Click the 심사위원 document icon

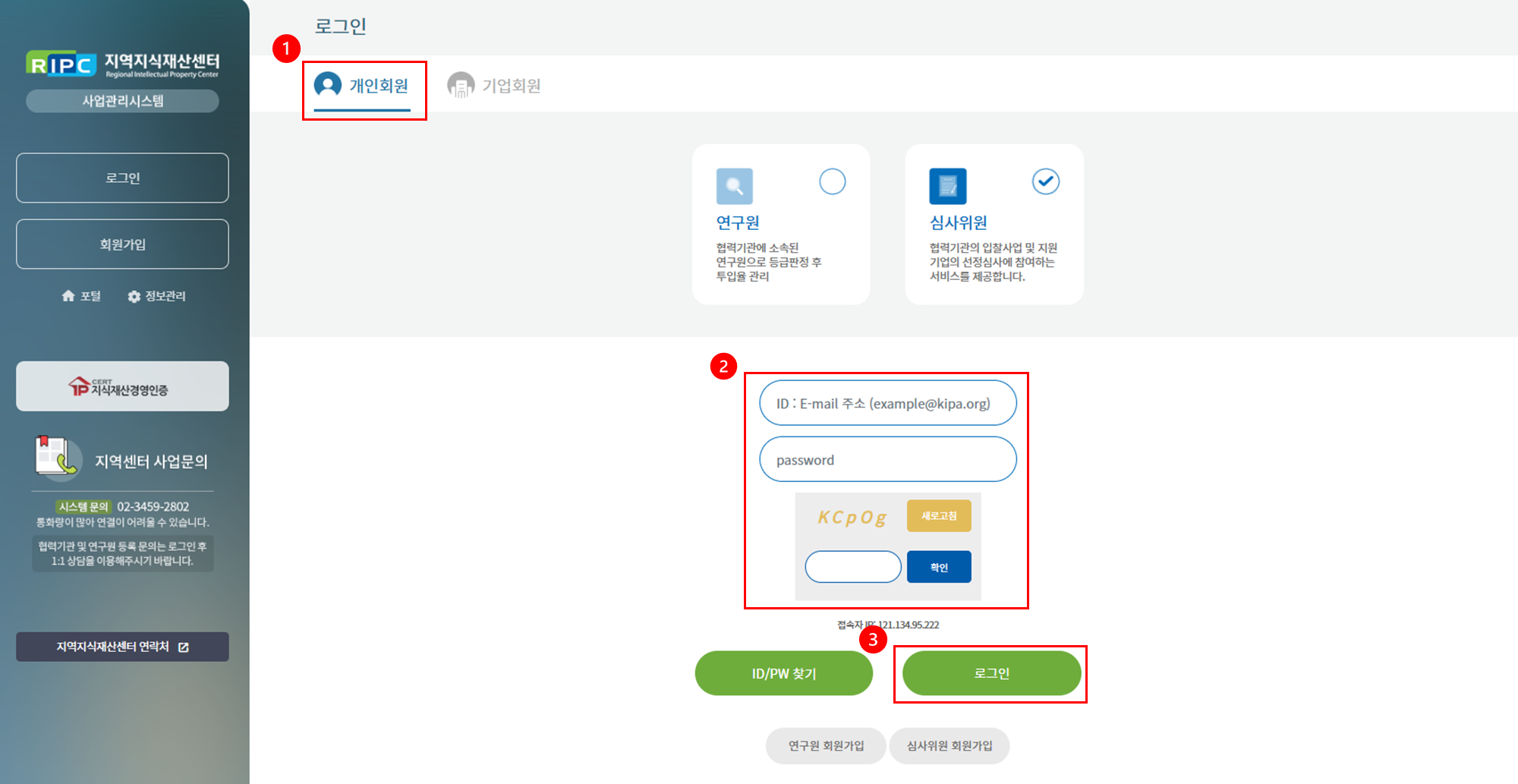click(x=947, y=186)
